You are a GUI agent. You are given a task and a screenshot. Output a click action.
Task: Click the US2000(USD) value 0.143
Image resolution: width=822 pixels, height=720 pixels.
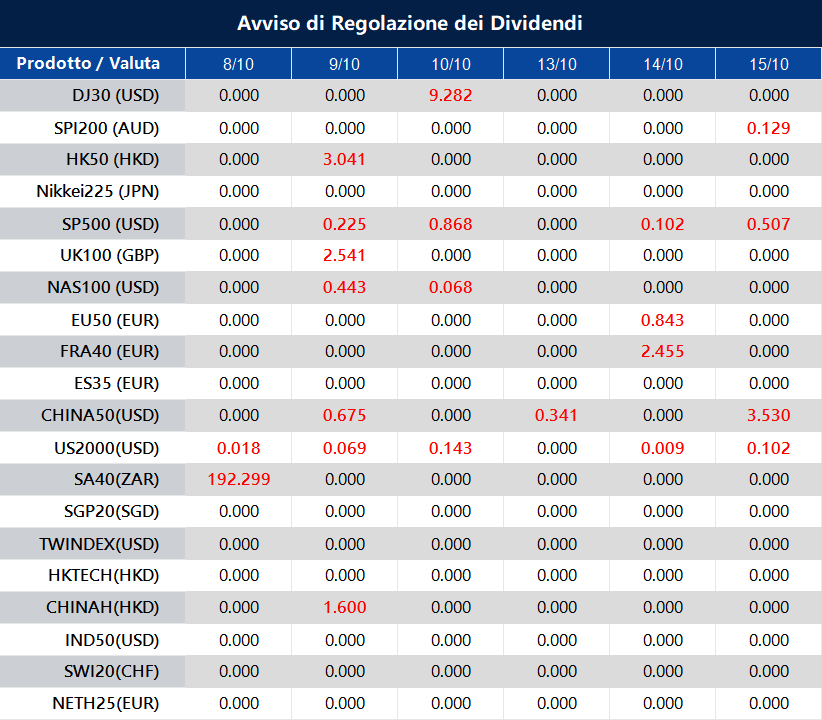tap(451, 447)
